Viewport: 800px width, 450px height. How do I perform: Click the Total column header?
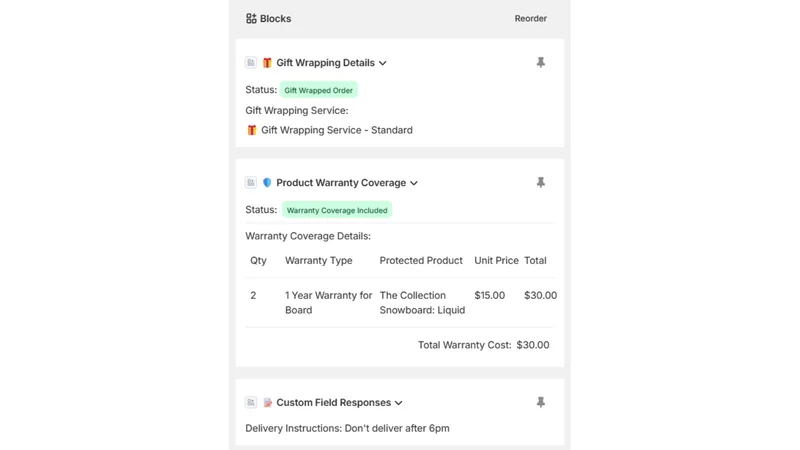(535, 260)
